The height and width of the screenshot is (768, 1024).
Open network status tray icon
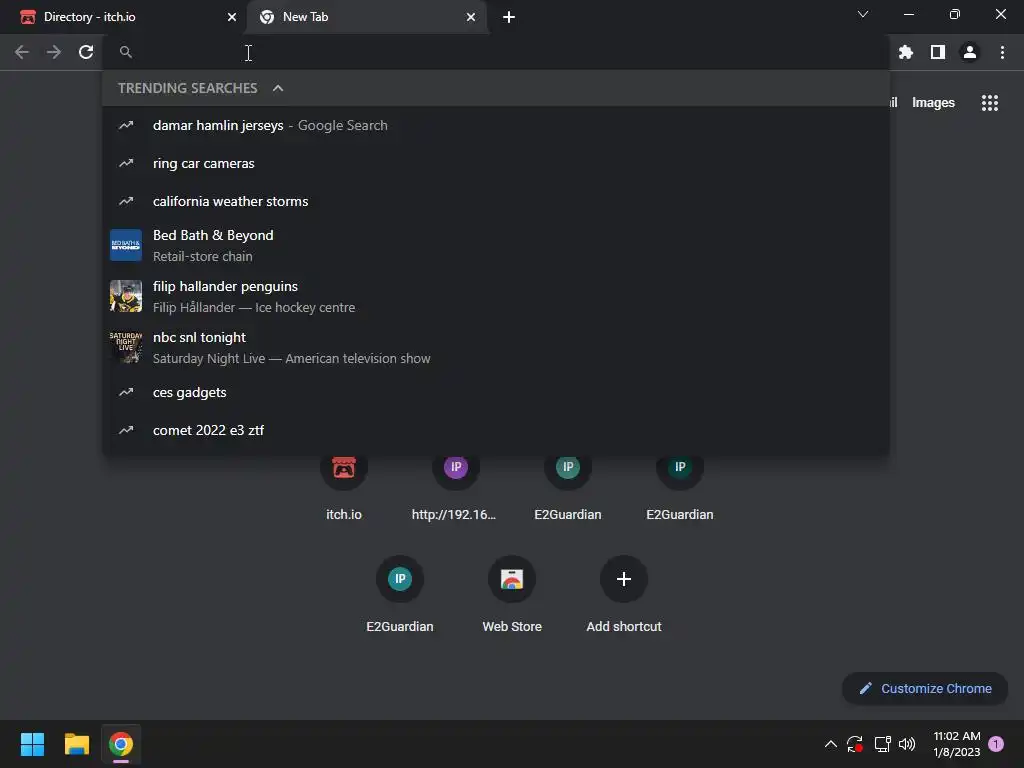pyautogui.click(x=882, y=744)
